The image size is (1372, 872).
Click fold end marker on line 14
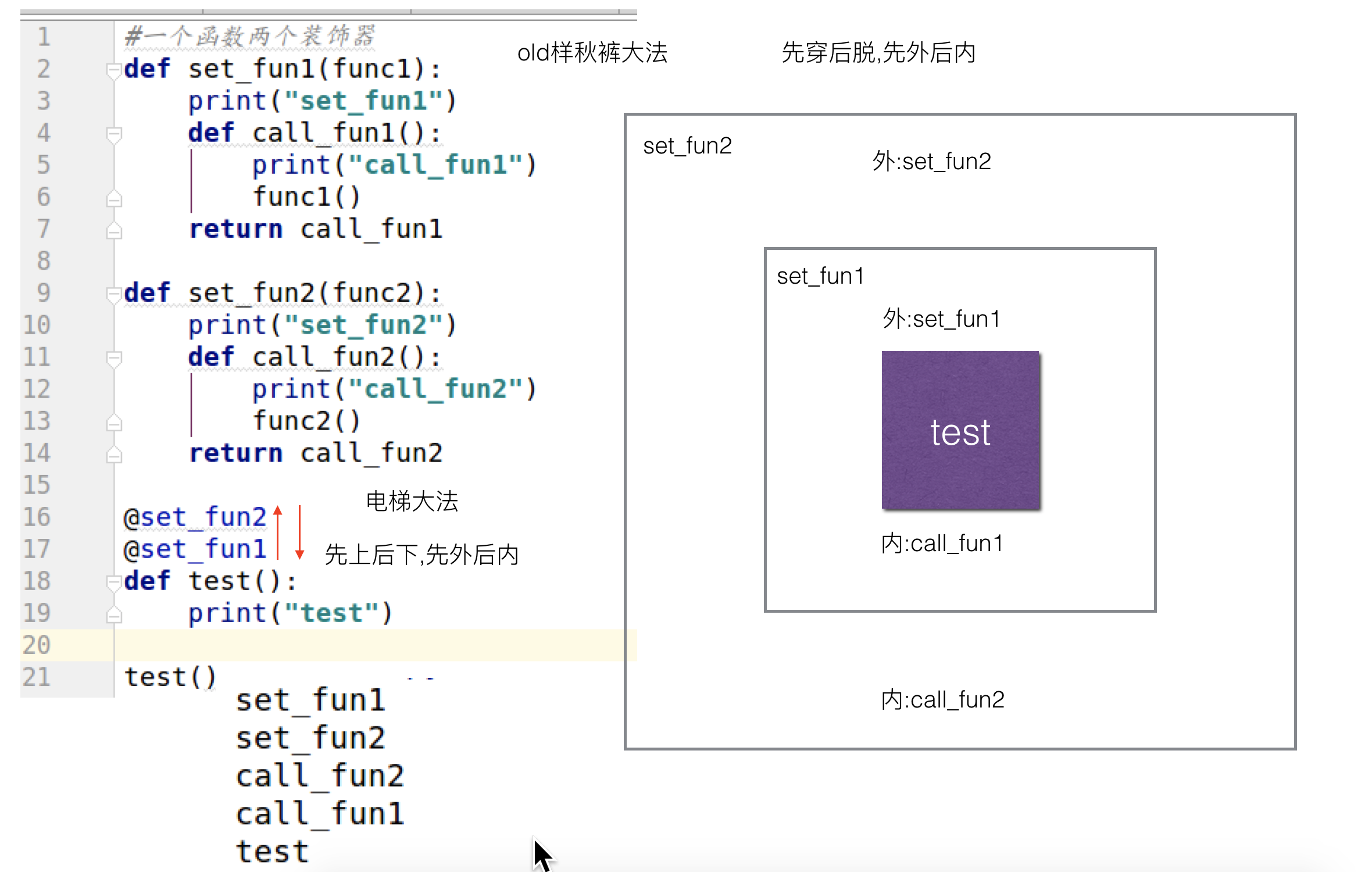pos(114,455)
